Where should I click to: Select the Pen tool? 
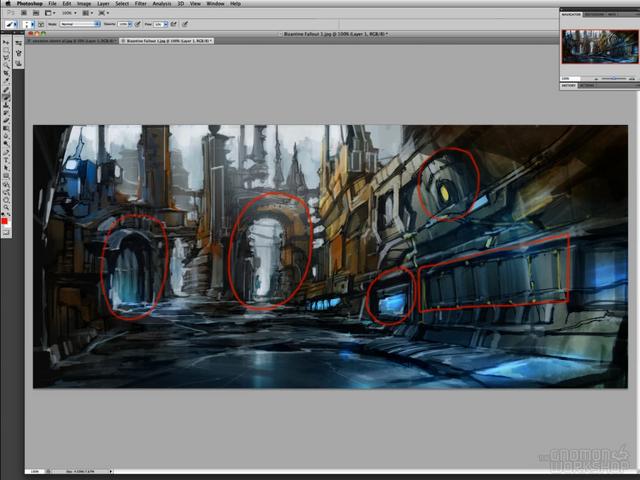pyautogui.click(x=6, y=152)
